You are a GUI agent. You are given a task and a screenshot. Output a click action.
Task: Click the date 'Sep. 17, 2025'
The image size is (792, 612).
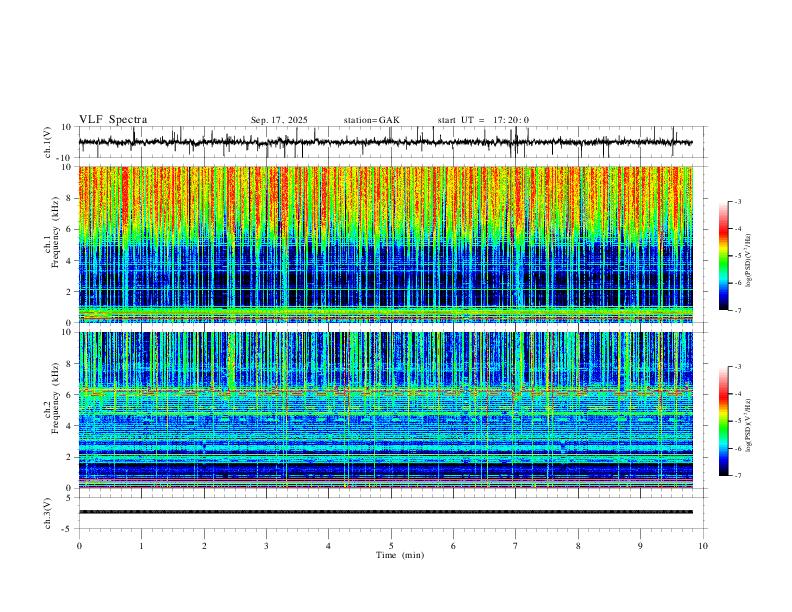click(279, 120)
